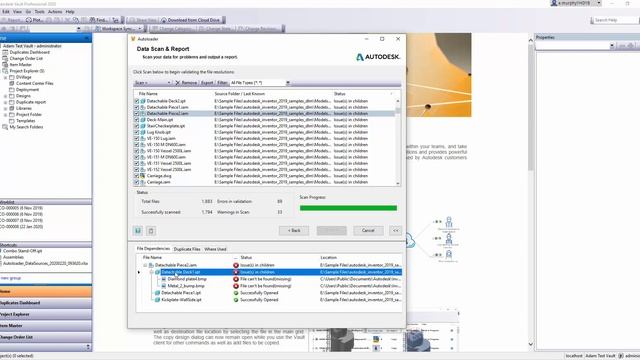Open the All File Types filter dropdown
The width and height of the screenshot is (640, 360).
(x=288, y=83)
